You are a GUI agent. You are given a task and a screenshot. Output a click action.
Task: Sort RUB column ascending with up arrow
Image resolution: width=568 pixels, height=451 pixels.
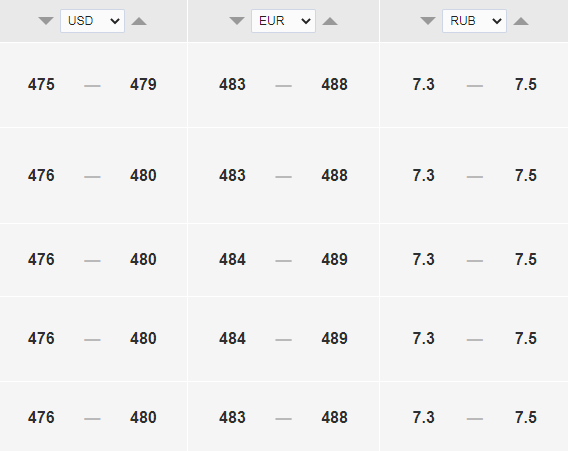[x=521, y=21]
